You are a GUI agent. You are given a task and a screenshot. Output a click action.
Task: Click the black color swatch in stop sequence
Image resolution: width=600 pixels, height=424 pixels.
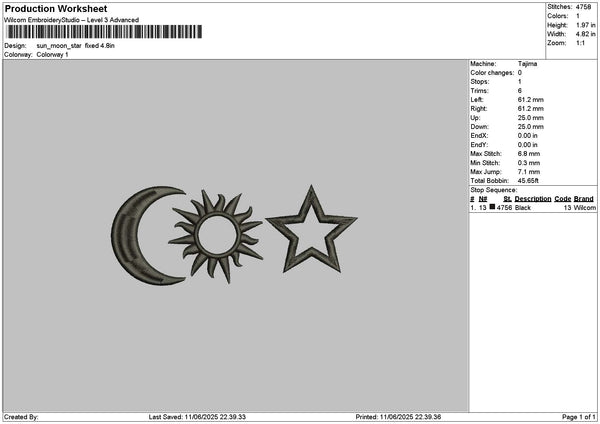point(492,207)
